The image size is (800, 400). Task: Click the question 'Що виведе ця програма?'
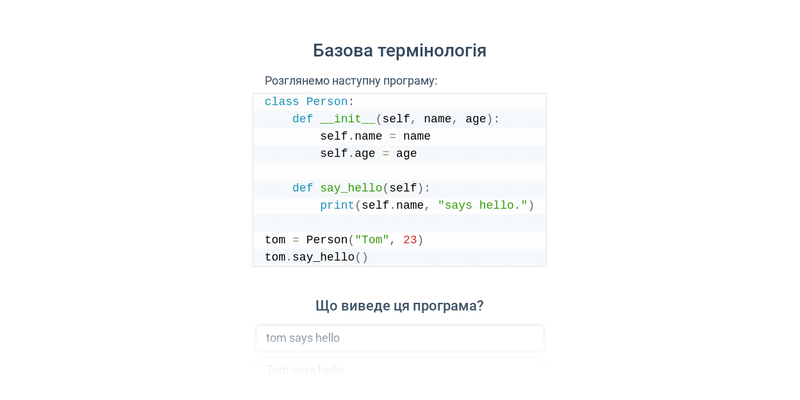pyautogui.click(x=399, y=306)
